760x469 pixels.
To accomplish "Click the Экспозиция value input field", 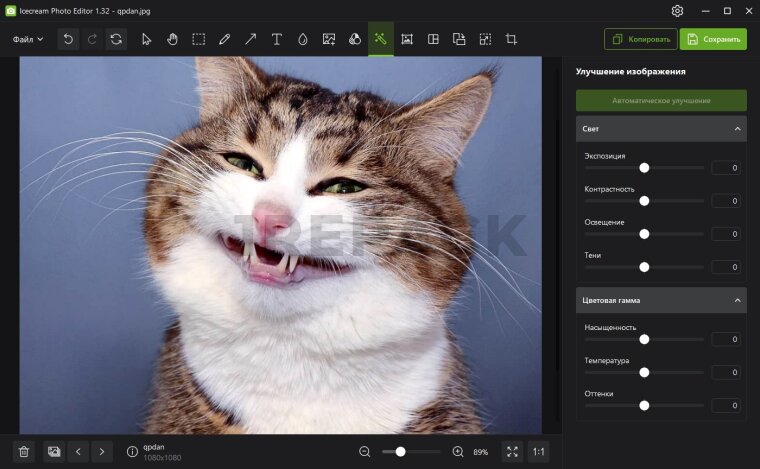I will coord(726,168).
